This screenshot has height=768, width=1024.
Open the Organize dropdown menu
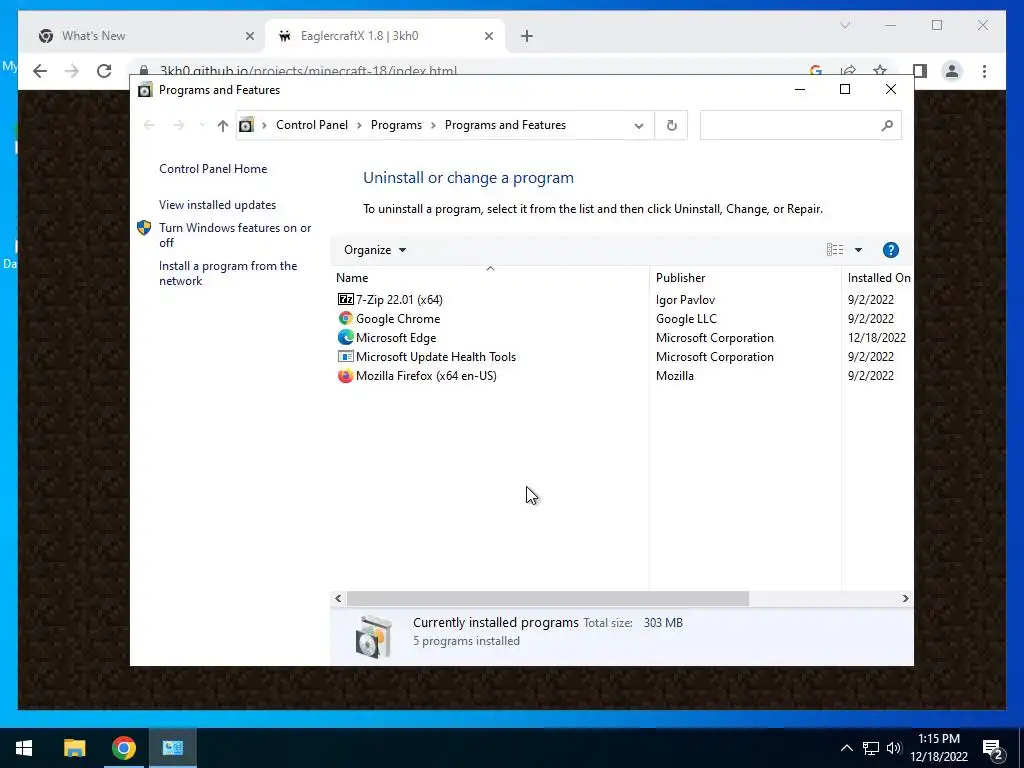click(x=375, y=250)
